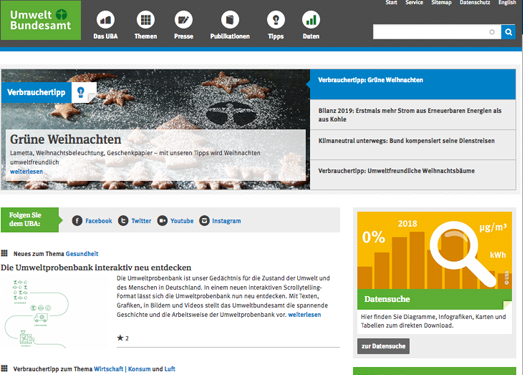Open the Instagram social link
The width and height of the screenshot is (523, 375).
pyautogui.click(x=220, y=221)
